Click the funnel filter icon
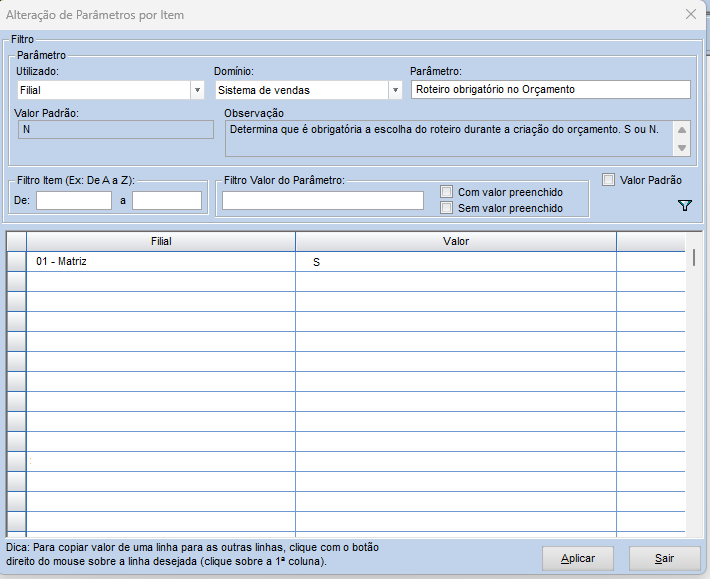The height and width of the screenshot is (579, 711). (685, 205)
